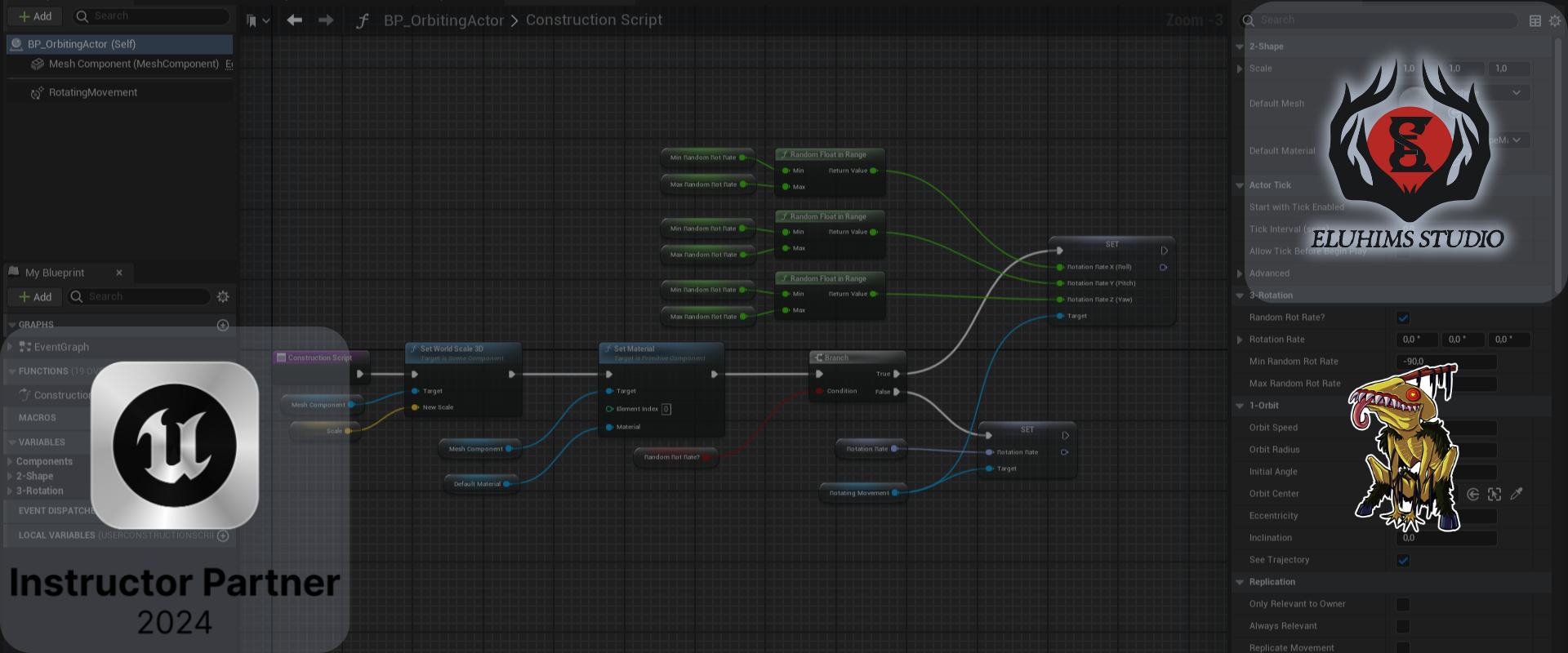
Task: Enable the Only Relevant to Owner checkbox
Action: pyautogui.click(x=1403, y=604)
